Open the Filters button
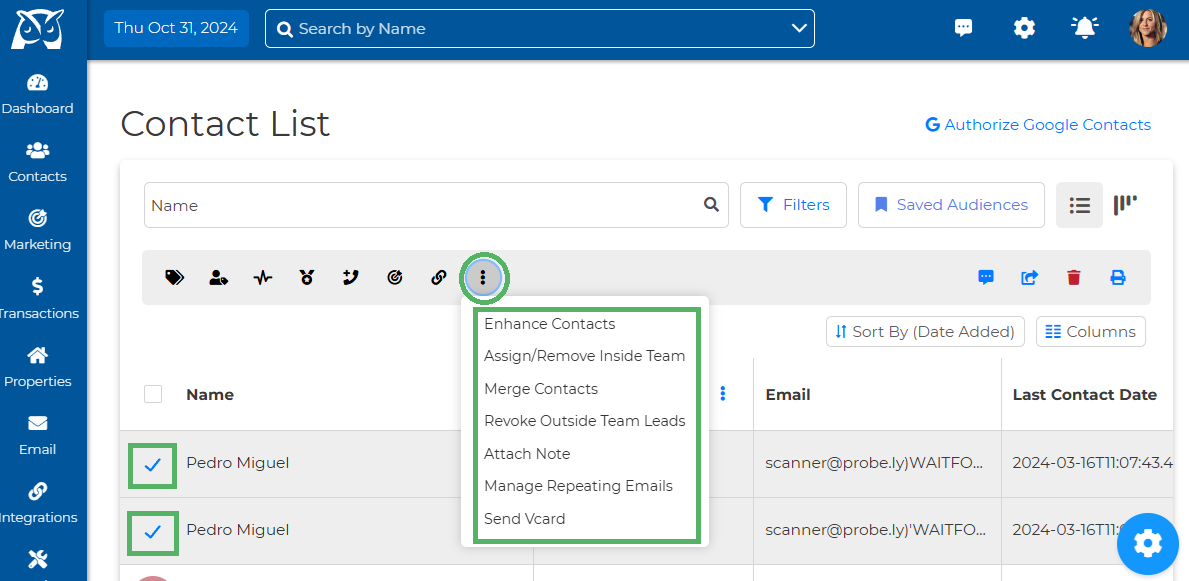The image size is (1189, 581). 793,205
